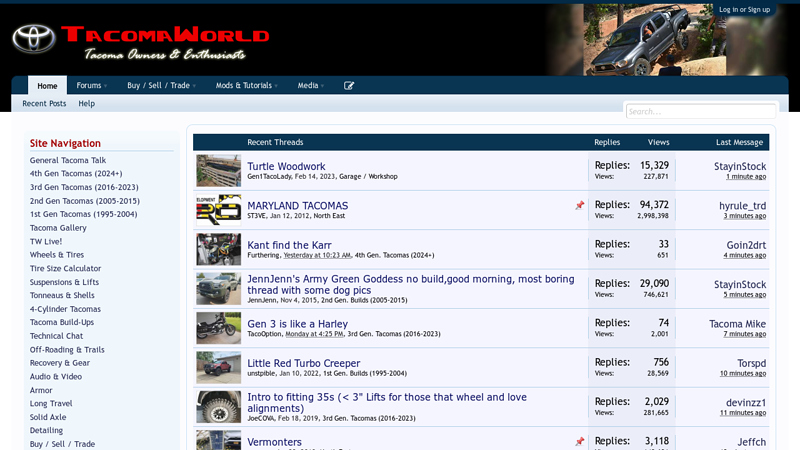Open Kant find the Karr thumbnail
This screenshot has height=450, width=800.
218,249
